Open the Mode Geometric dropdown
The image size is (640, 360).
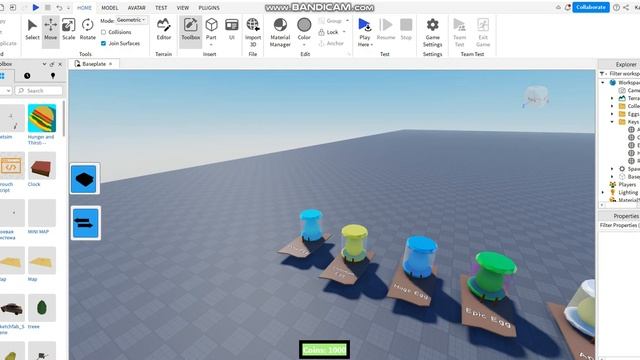point(131,20)
